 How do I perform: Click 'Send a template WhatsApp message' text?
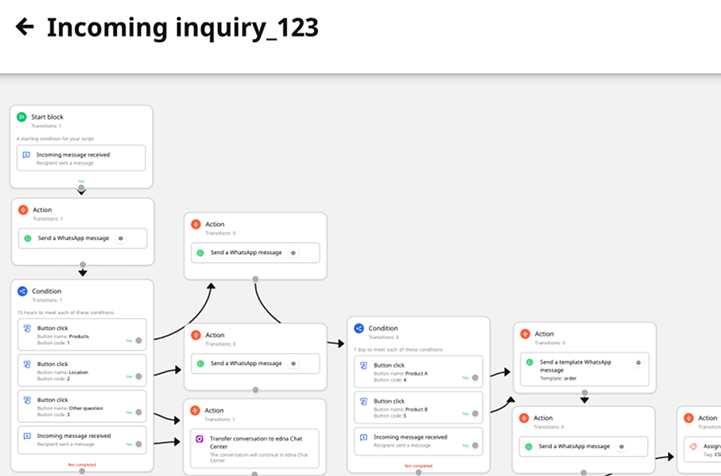point(575,366)
